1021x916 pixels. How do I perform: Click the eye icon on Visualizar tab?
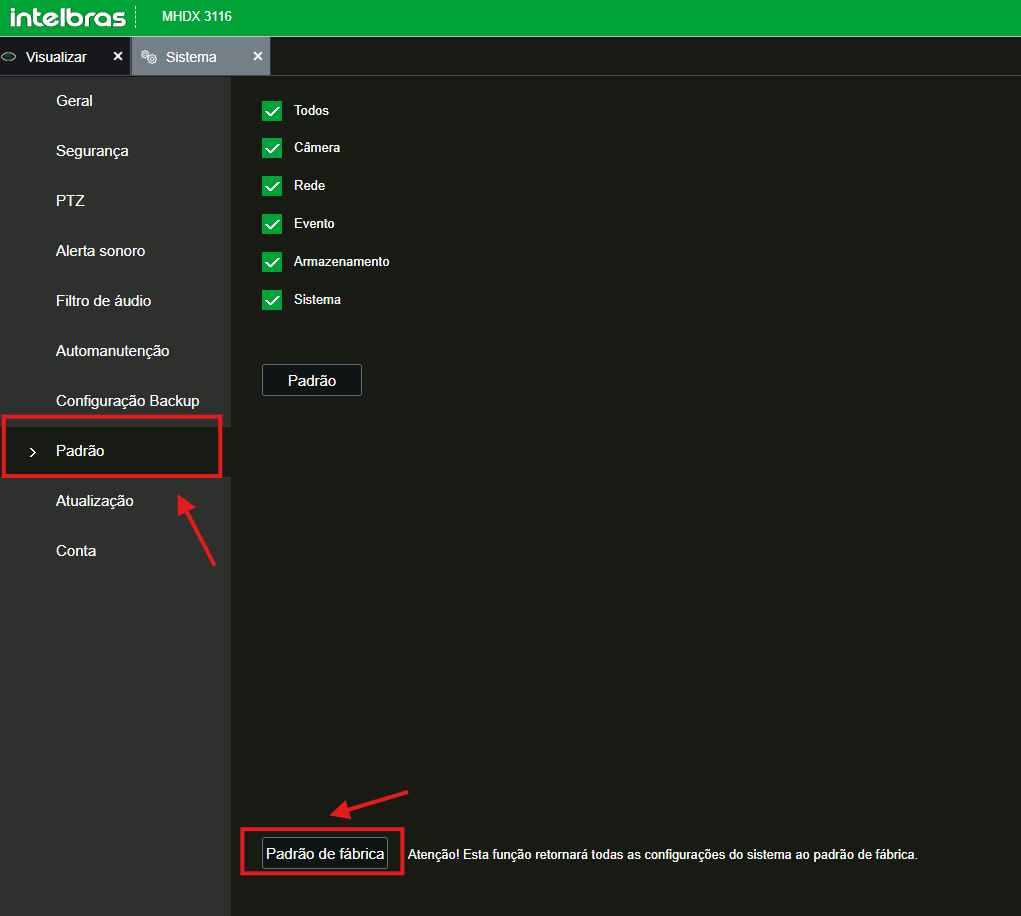pyautogui.click(x=10, y=57)
